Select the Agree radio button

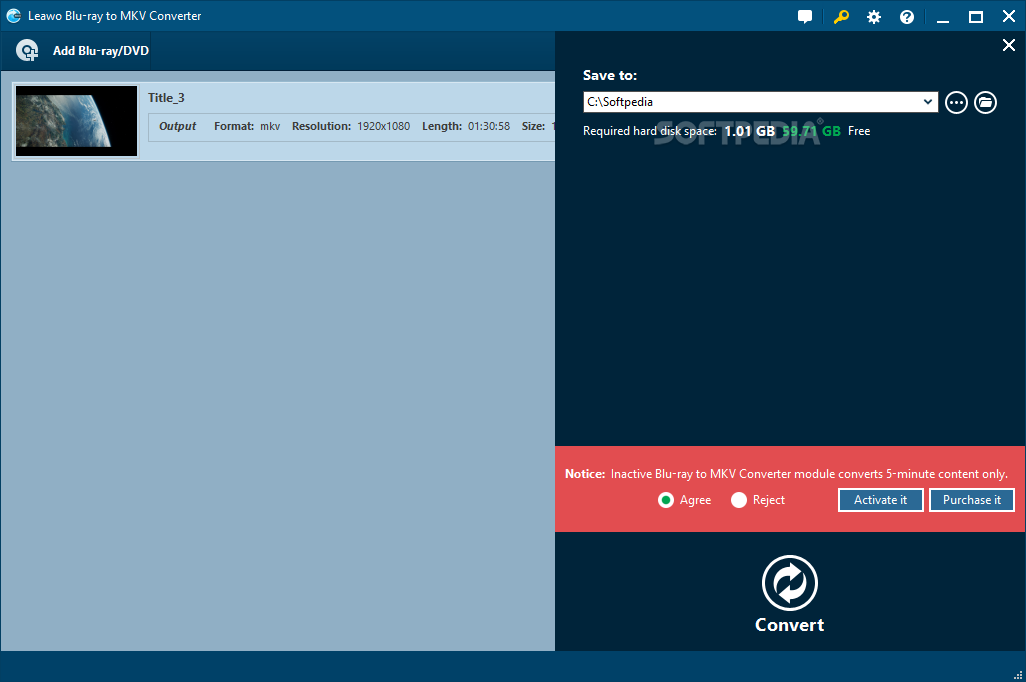coord(665,500)
